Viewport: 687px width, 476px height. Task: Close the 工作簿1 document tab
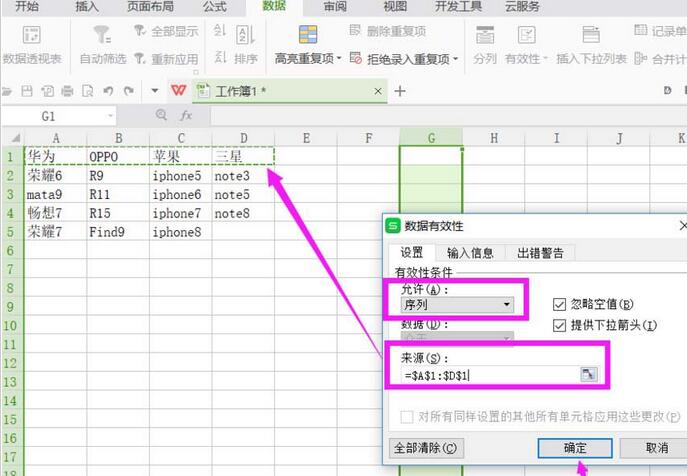(378, 91)
